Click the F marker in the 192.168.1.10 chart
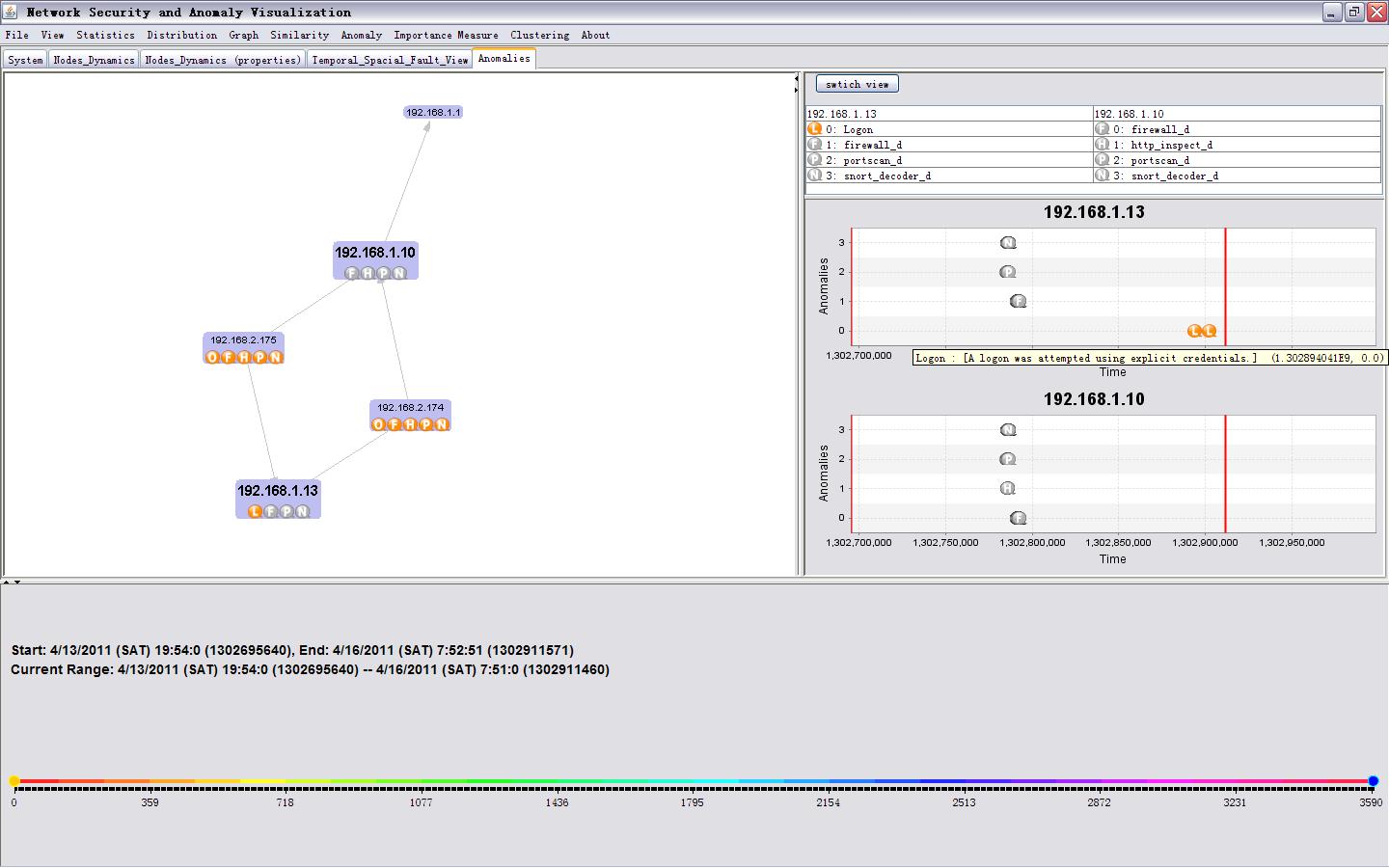The image size is (1389, 868). (x=1018, y=518)
